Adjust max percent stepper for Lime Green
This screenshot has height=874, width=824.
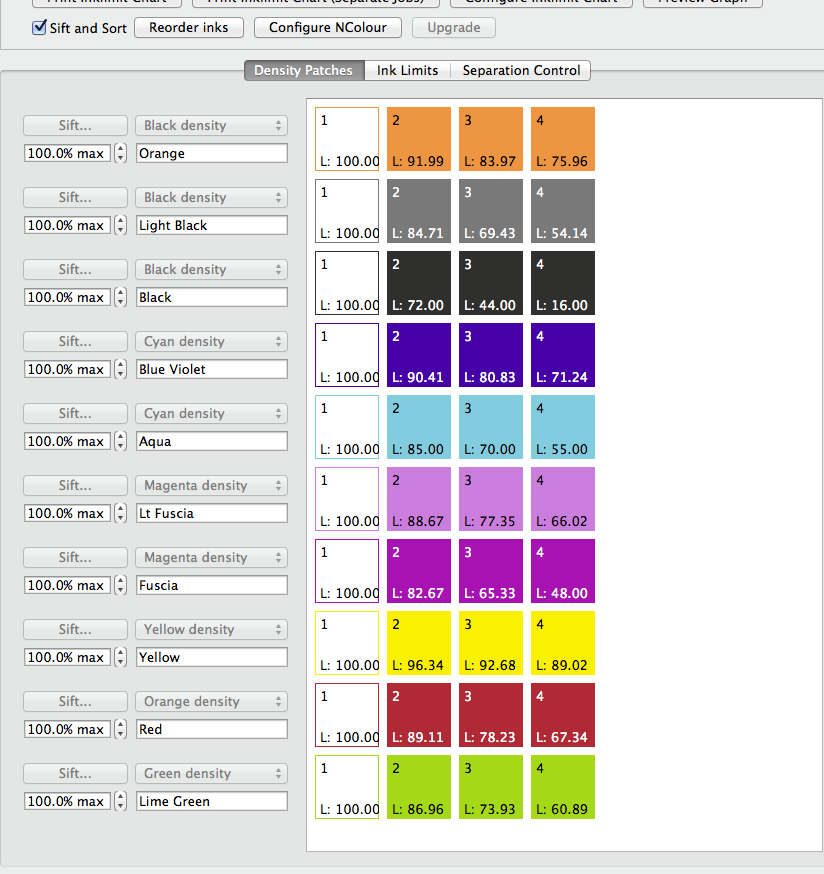coord(120,800)
